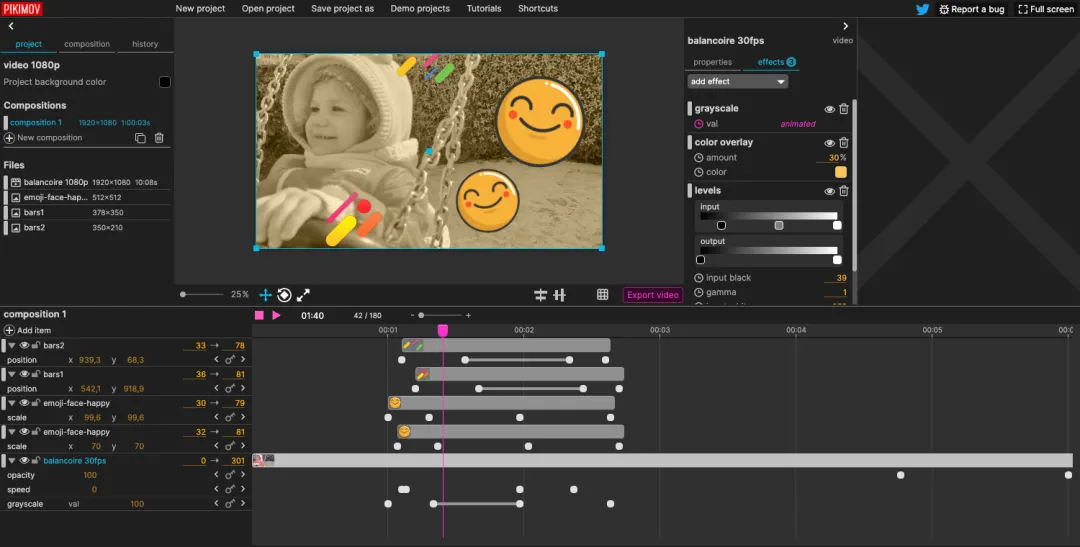
Task: Click the duplicate composition icon
Action: click(140, 138)
